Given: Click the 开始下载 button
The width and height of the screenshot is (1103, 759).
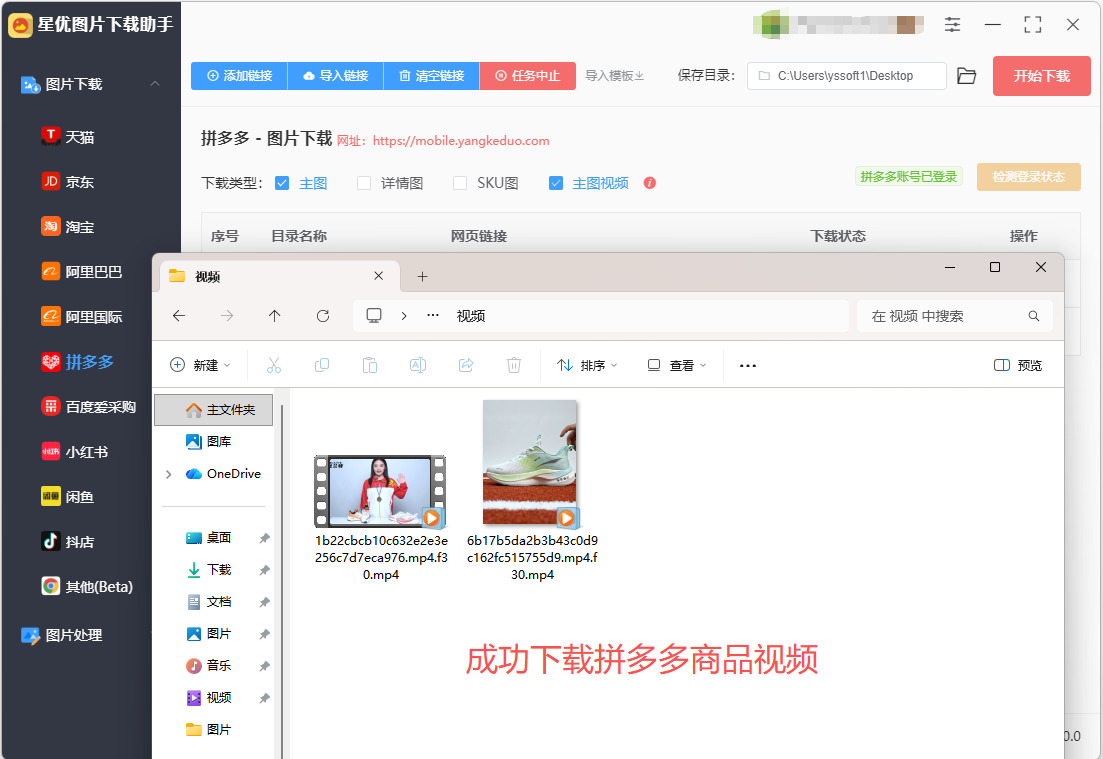Looking at the screenshot, I should pos(1041,76).
